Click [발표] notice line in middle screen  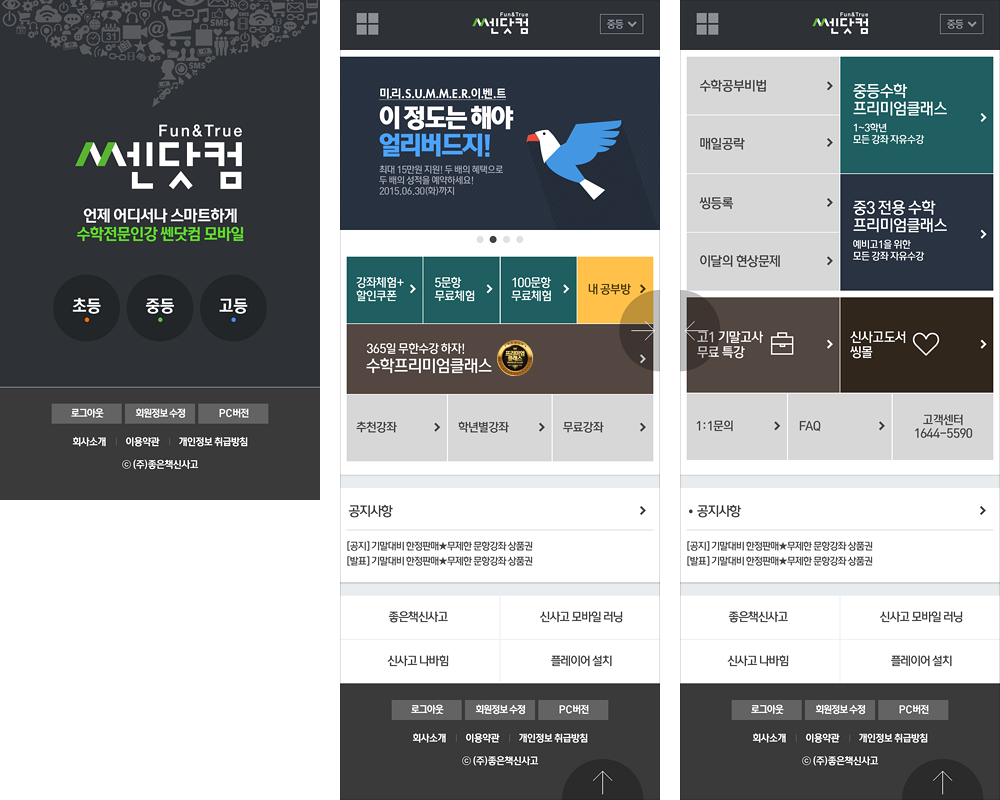point(439,561)
